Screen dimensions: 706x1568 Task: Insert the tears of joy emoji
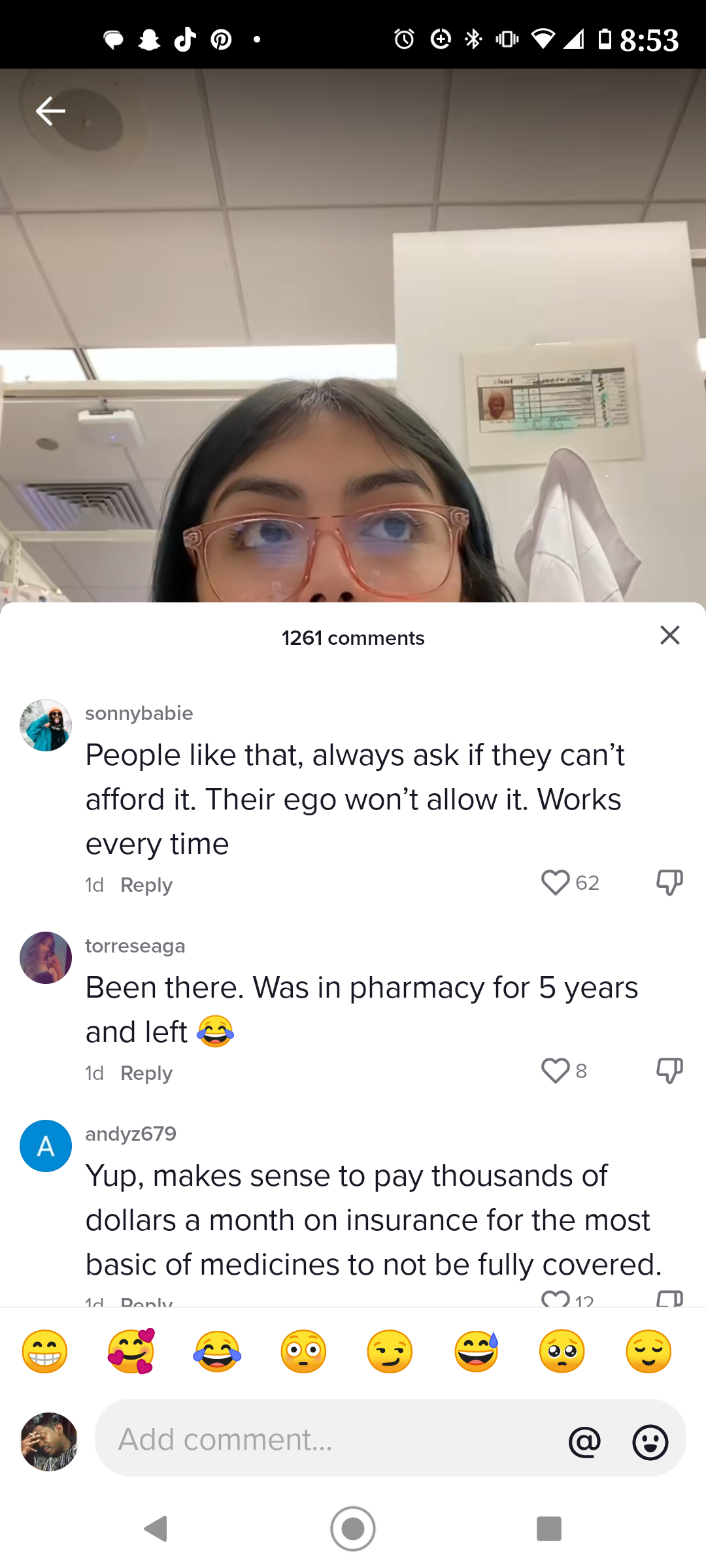[x=217, y=1351]
